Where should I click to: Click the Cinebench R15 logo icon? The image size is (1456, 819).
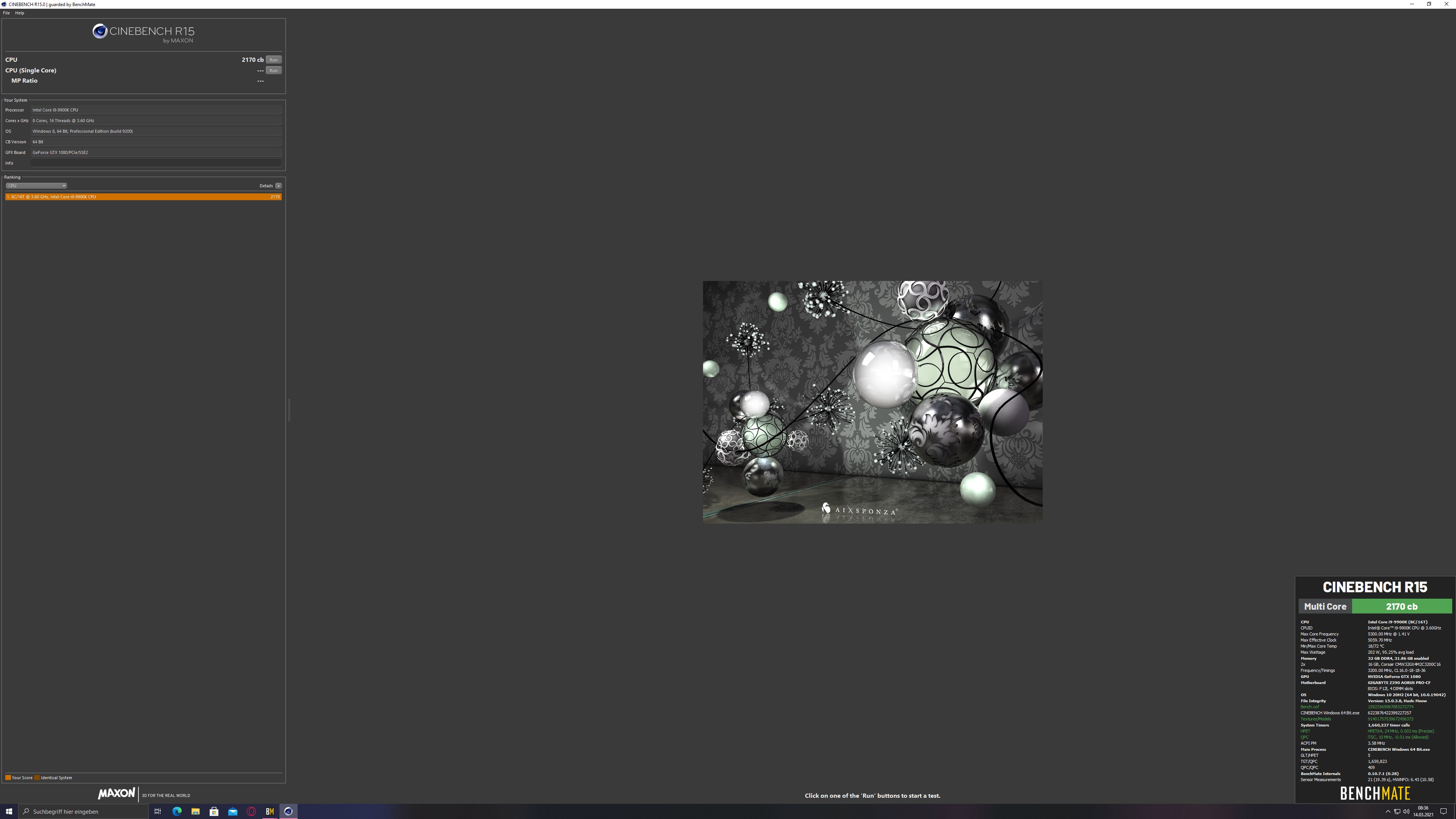100,31
